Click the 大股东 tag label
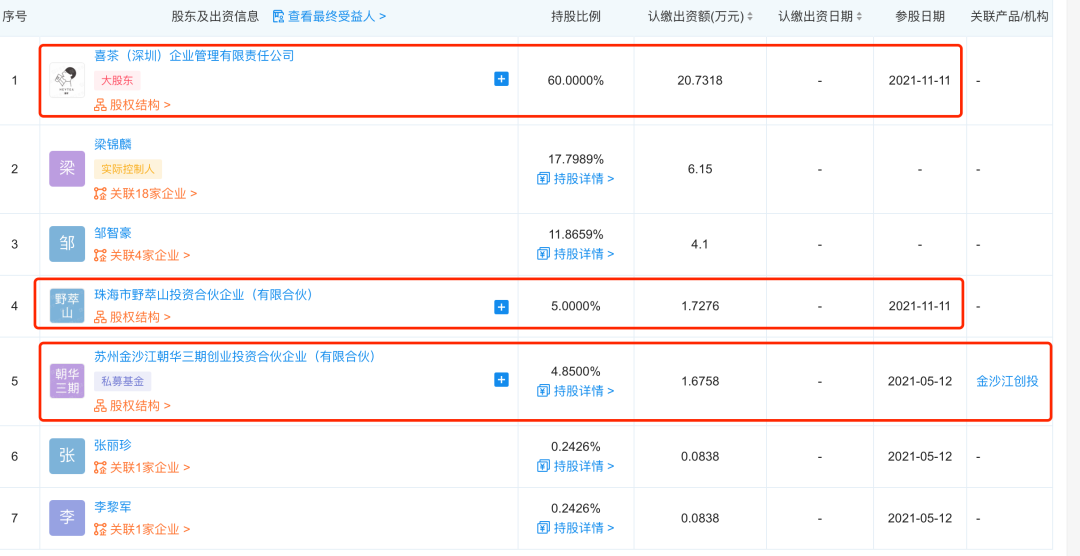 coord(118,80)
